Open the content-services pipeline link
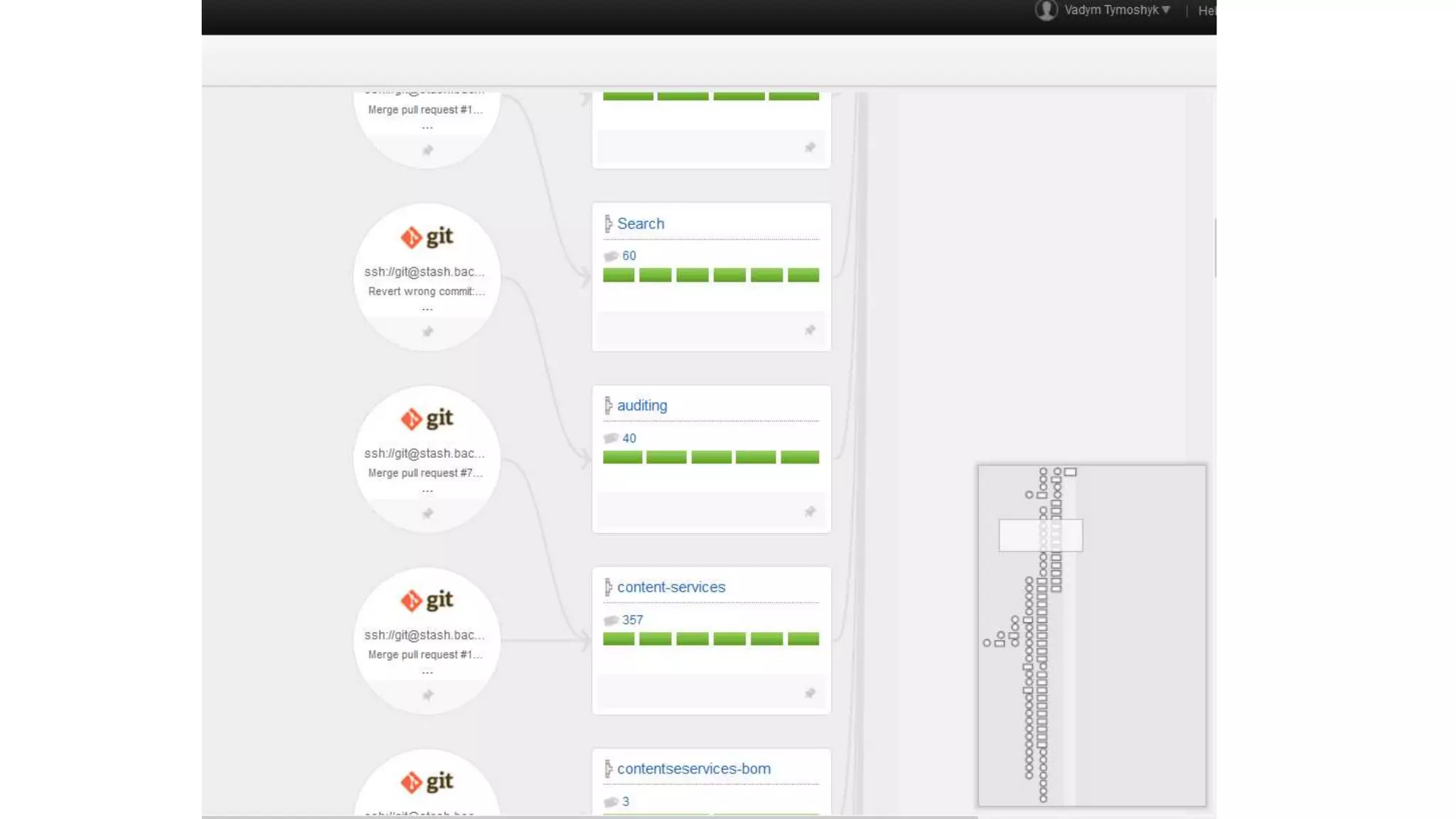The height and width of the screenshot is (819, 1456). [671, 587]
